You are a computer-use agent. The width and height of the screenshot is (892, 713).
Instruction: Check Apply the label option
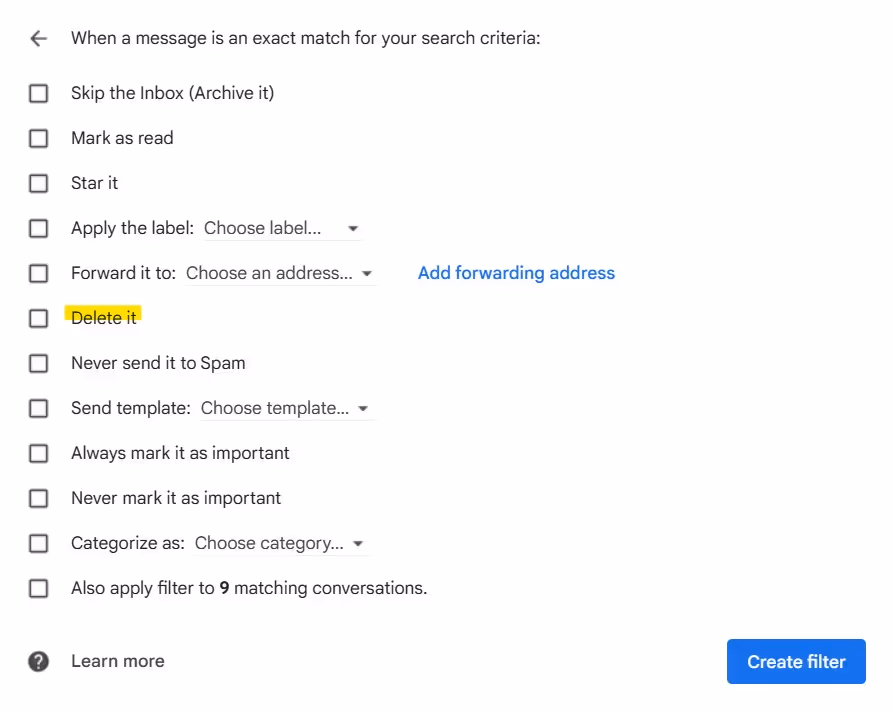coord(38,228)
